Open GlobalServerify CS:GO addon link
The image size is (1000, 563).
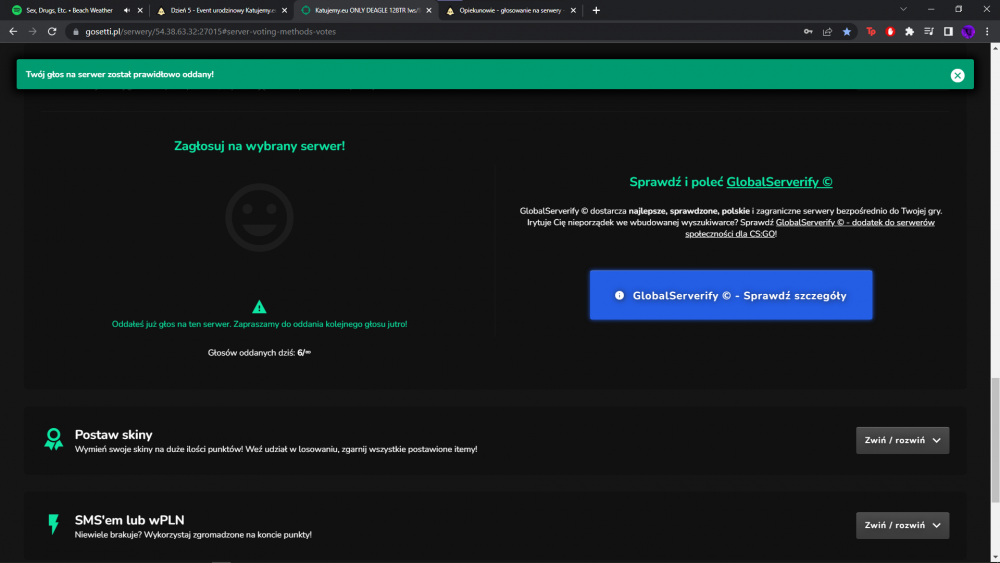810,228
